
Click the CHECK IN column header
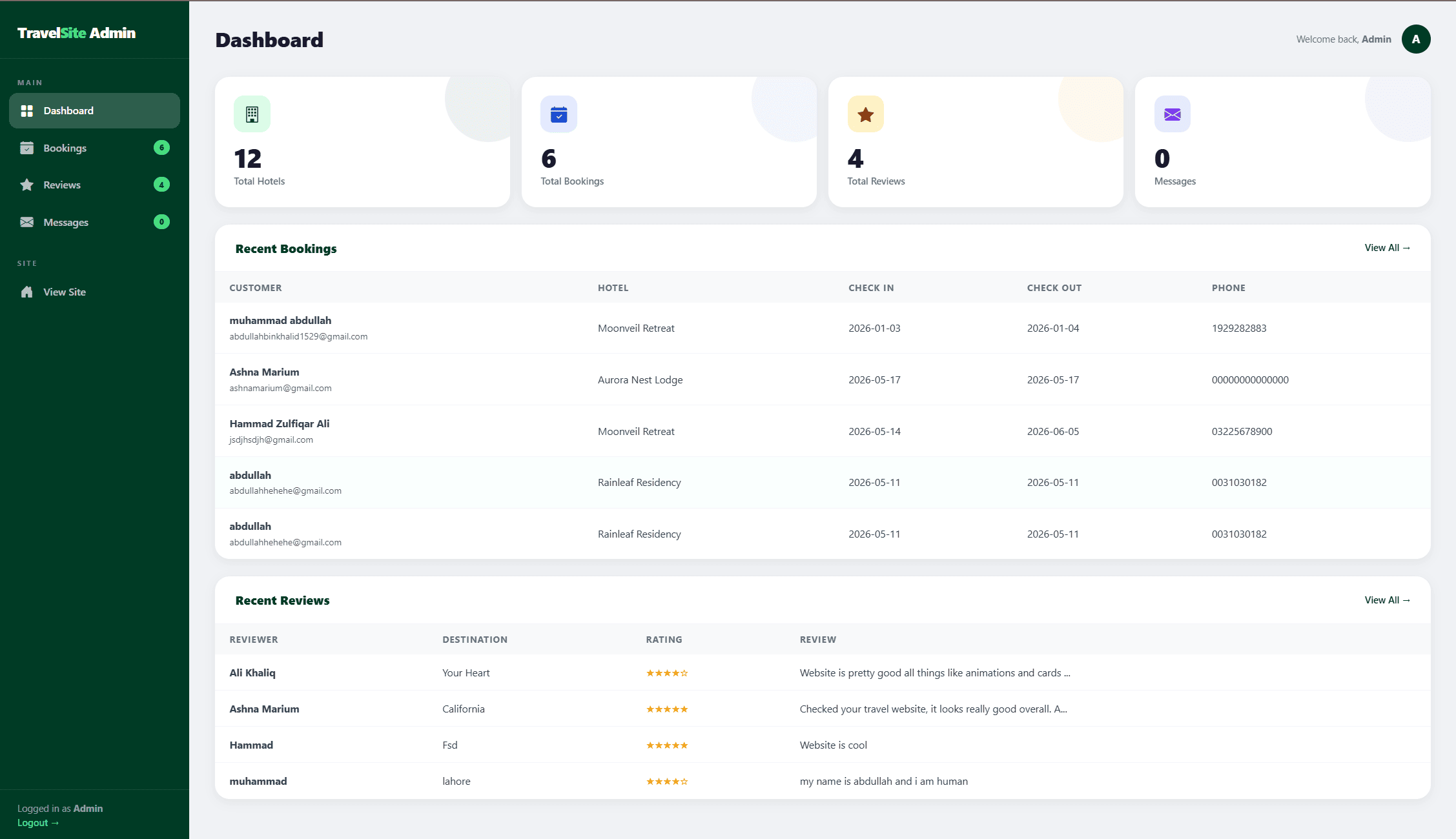click(x=871, y=288)
